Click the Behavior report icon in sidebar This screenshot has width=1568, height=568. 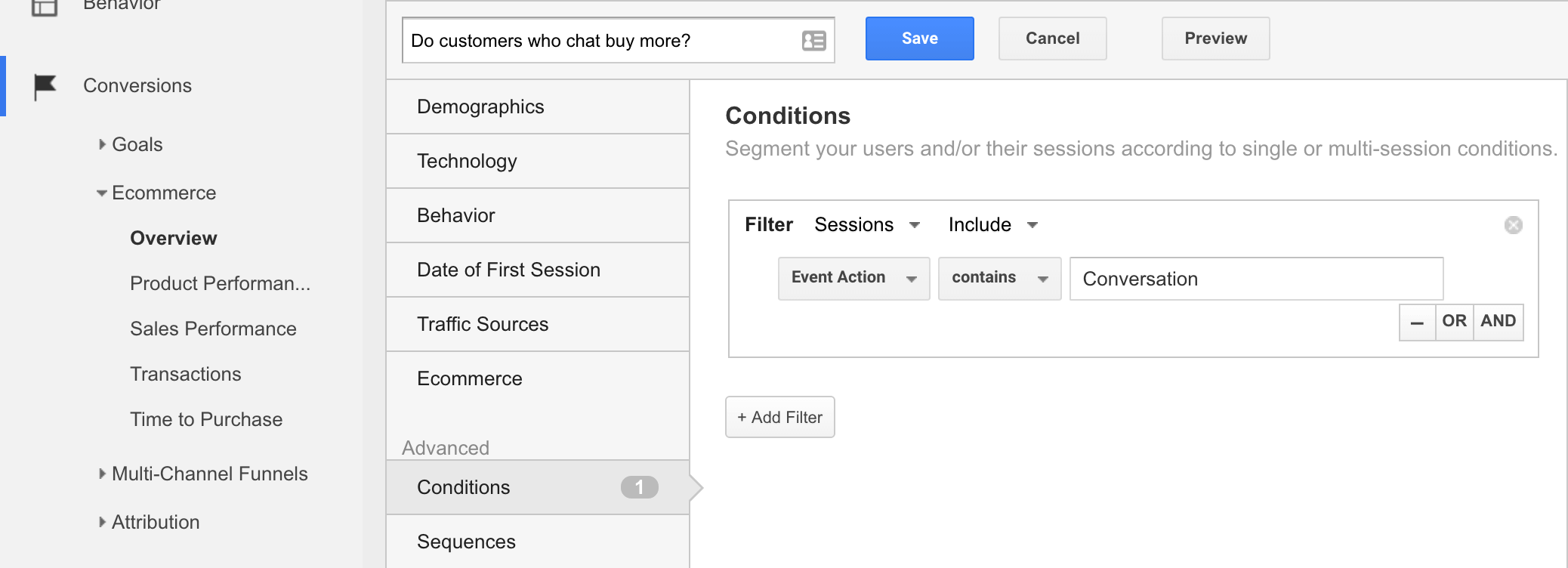(x=45, y=7)
